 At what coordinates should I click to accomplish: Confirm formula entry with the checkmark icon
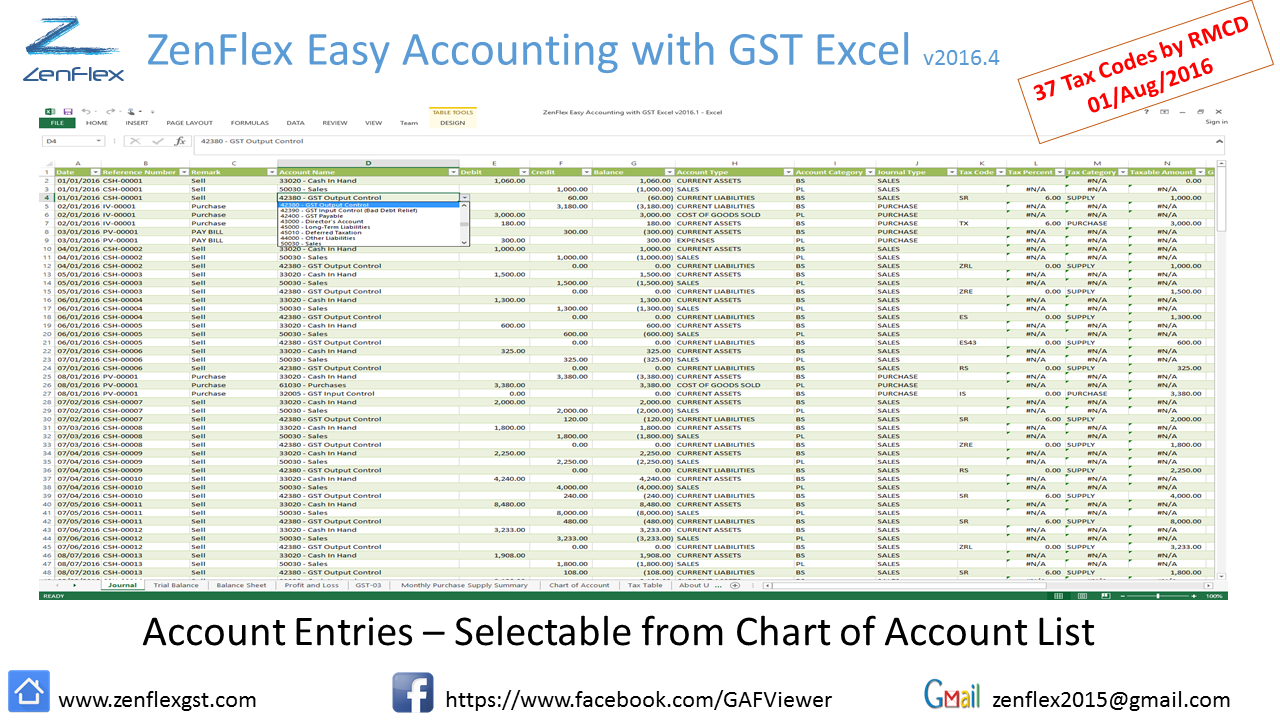coord(157,142)
